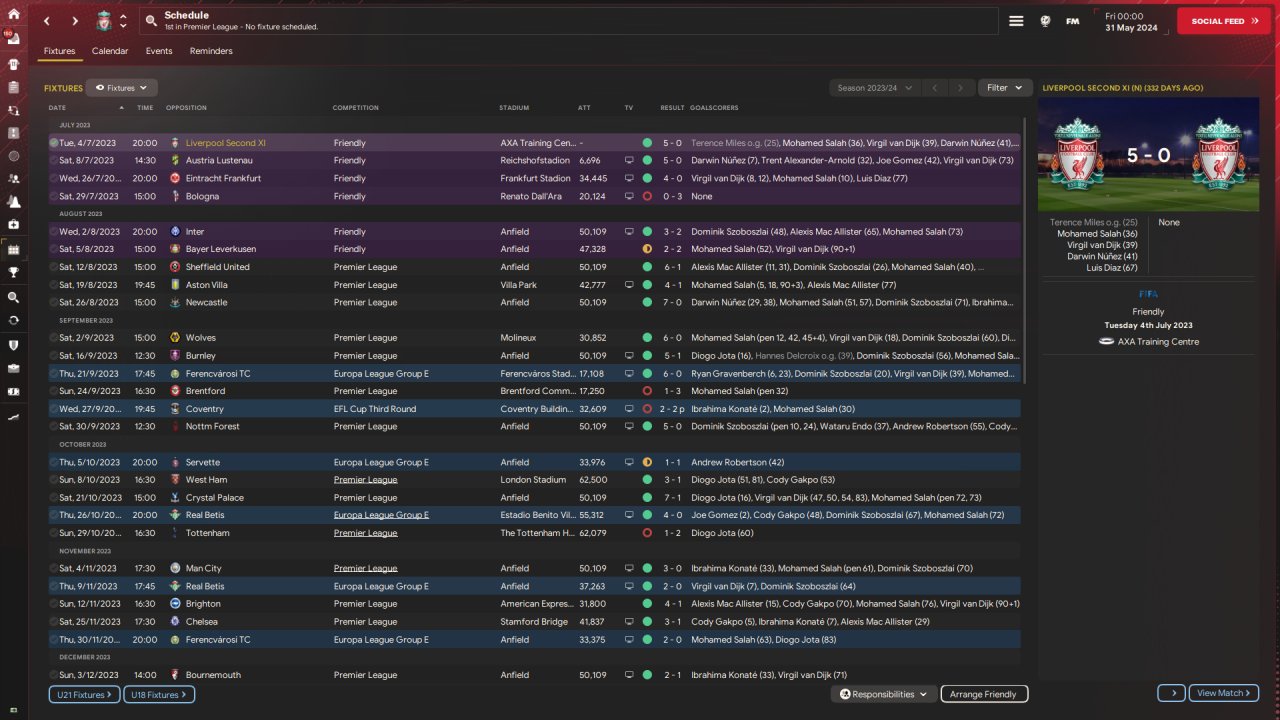Screen dimensions: 1280x720
Task: Expand the Filter dropdown
Action: [1005, 88]
